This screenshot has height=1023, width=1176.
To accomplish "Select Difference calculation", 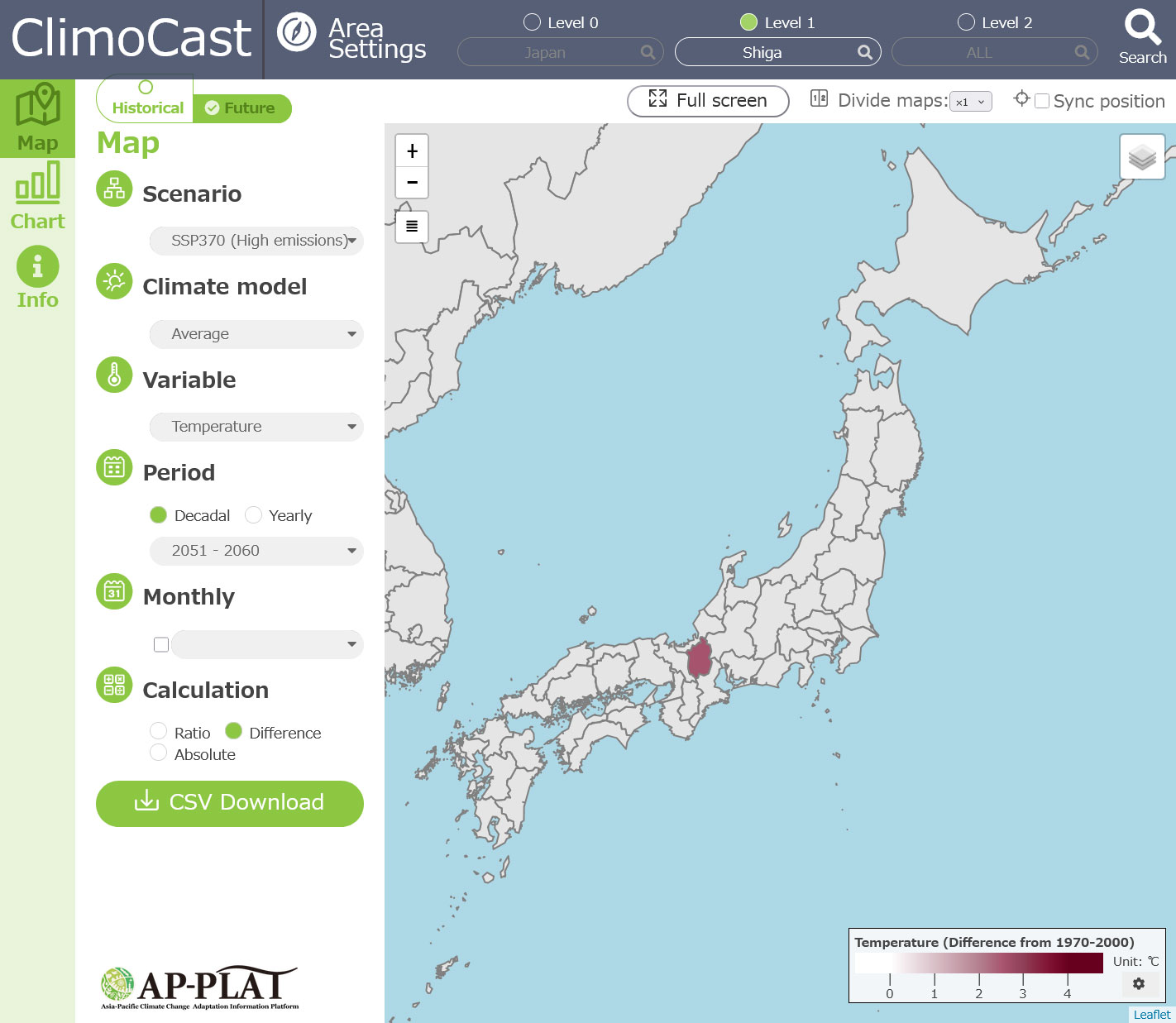I will pos(233,731).
